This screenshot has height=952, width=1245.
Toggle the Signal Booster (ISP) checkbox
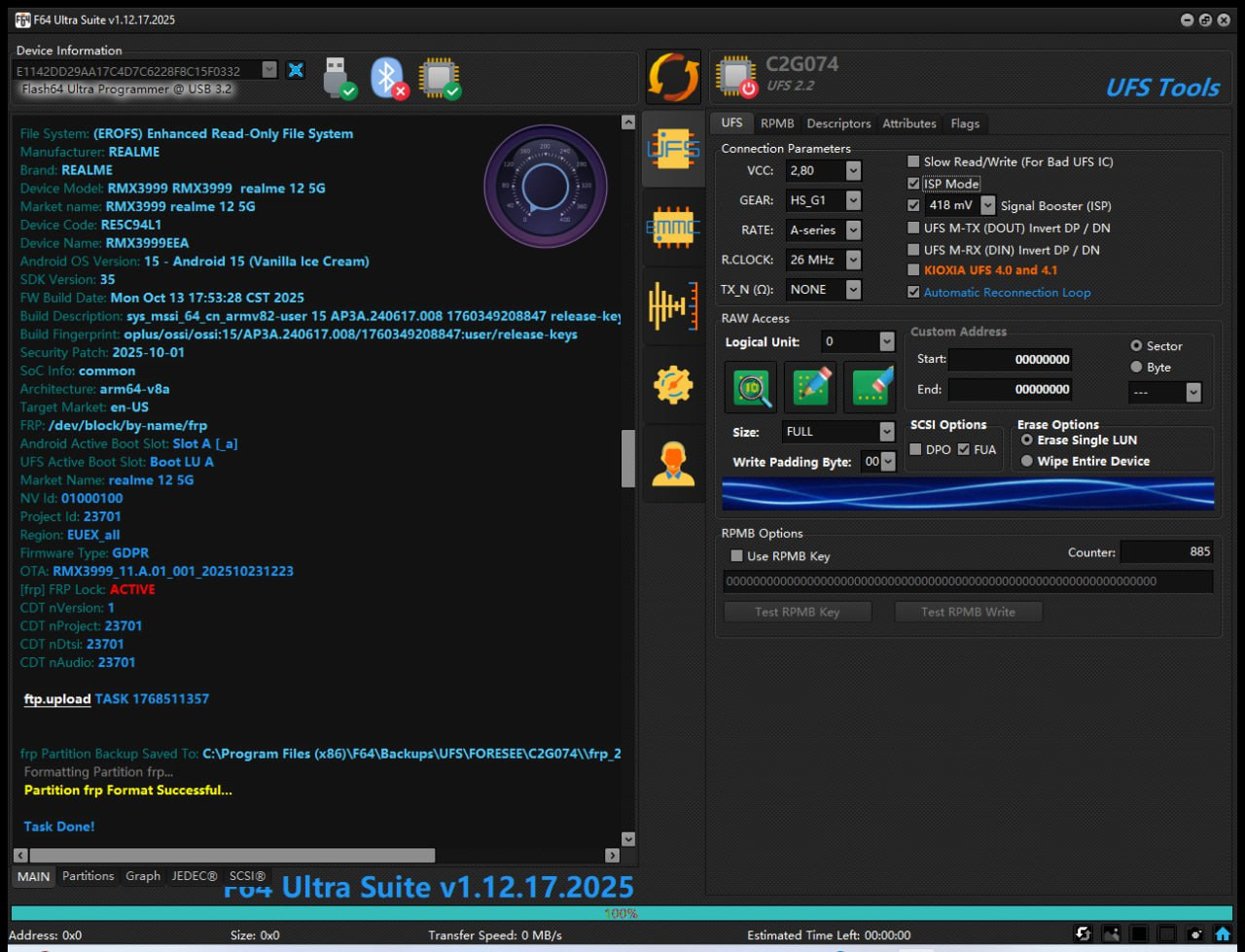913,205
